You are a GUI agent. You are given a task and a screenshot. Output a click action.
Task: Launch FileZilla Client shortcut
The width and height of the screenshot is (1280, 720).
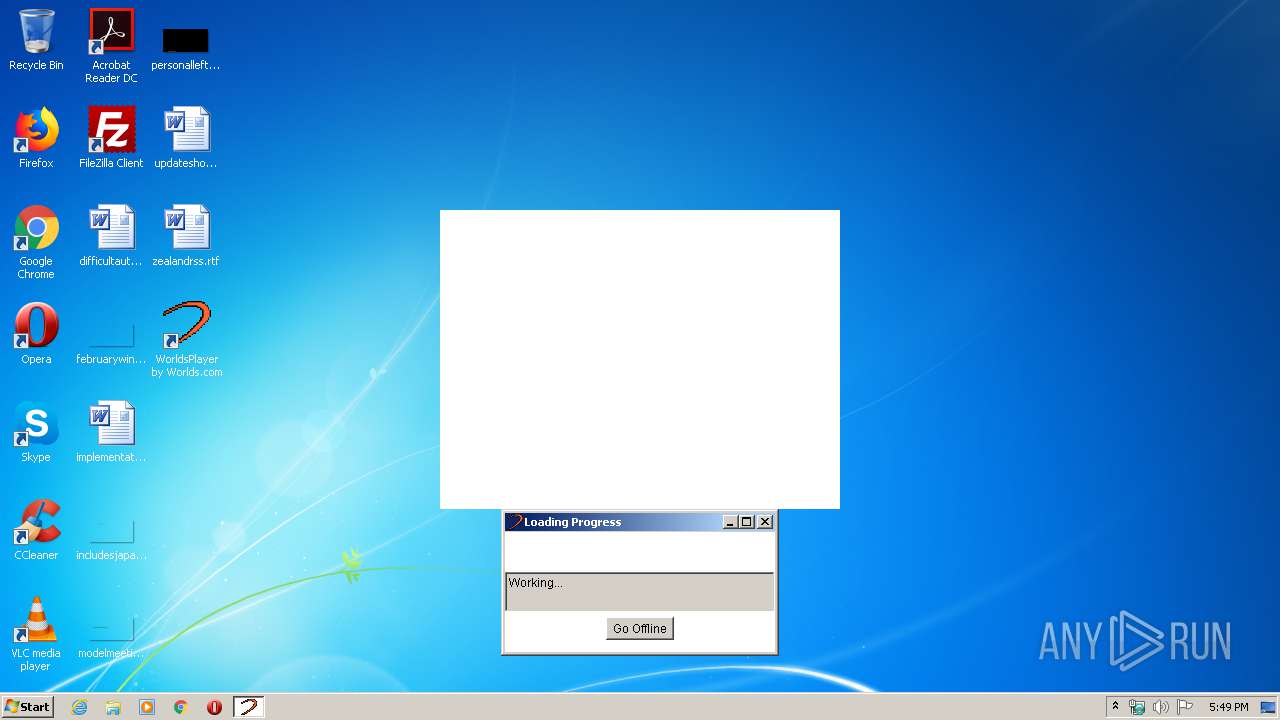111,138
